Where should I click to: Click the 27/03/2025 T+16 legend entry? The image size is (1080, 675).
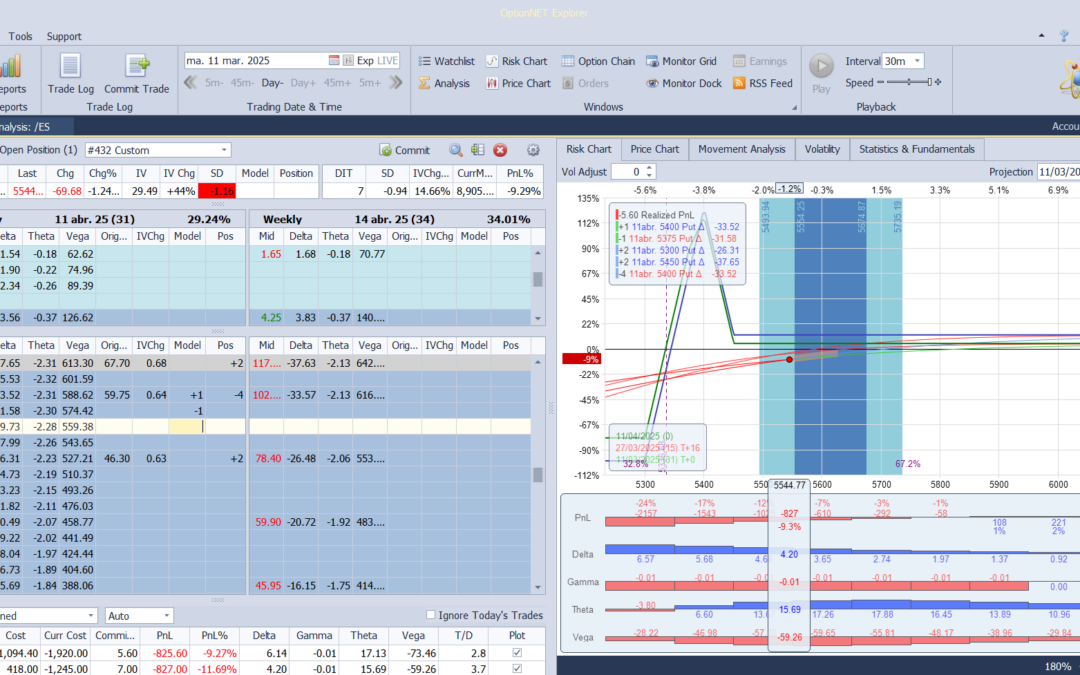click(658, 448)
